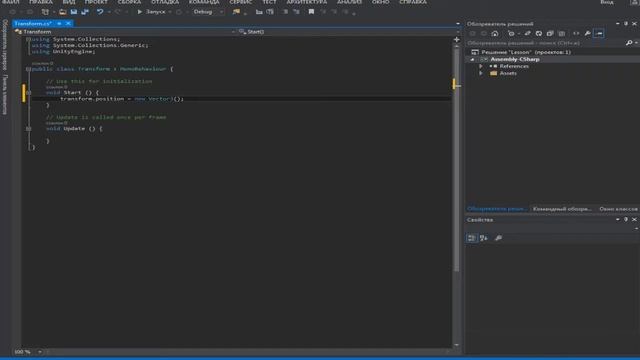Click the Save All toolbar icon
Screen dimensions: 640x360
(x=85, y=12)
